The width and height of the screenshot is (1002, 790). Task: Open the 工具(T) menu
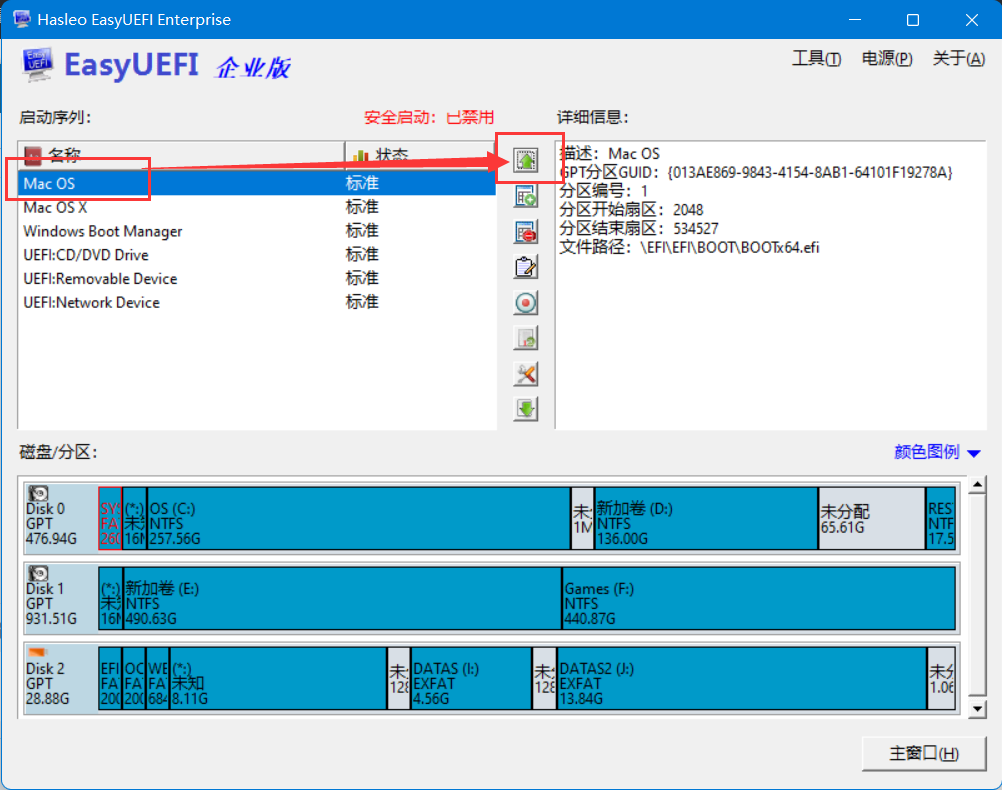[x=816, y=58]
